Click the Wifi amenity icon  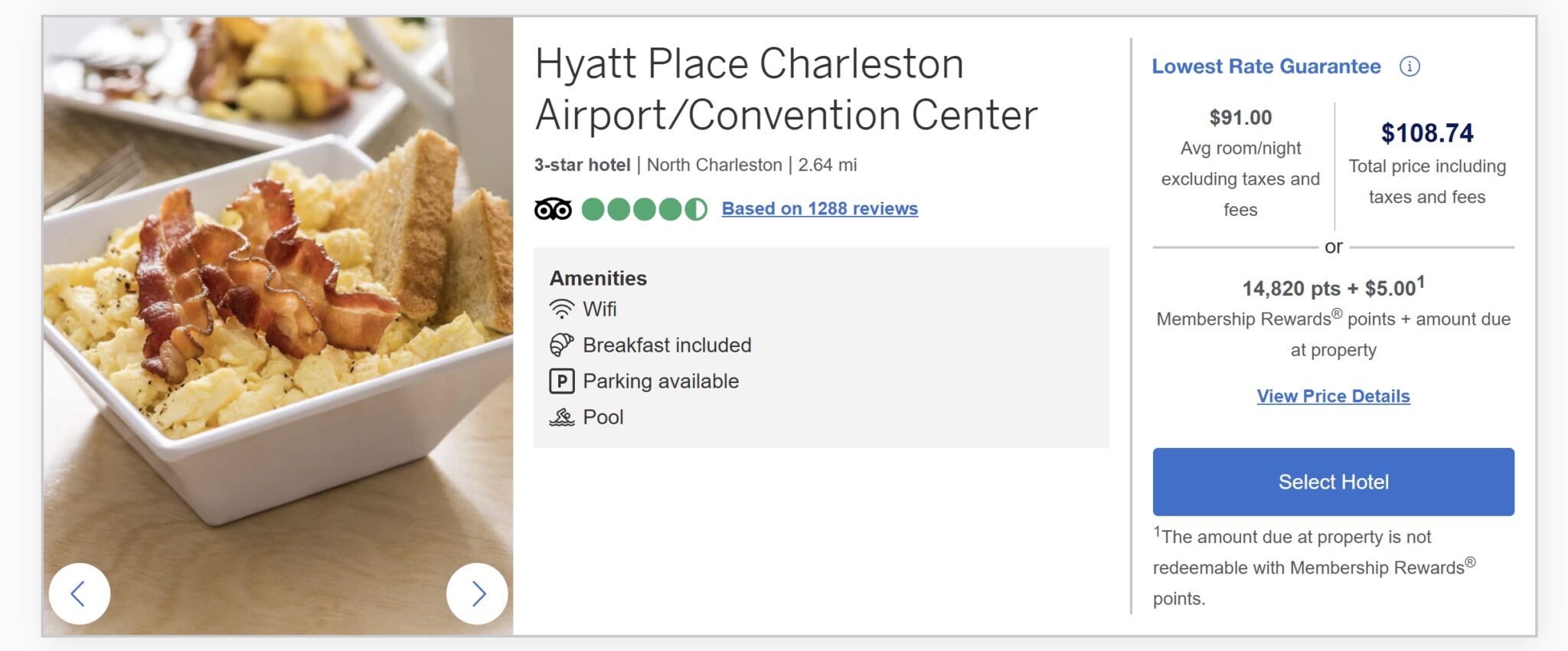[x=561, y=309]
